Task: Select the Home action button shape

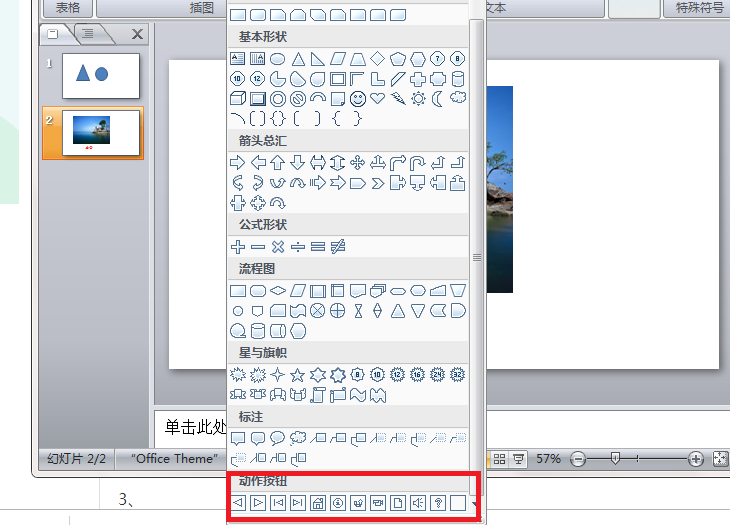Action: (318, 503)
